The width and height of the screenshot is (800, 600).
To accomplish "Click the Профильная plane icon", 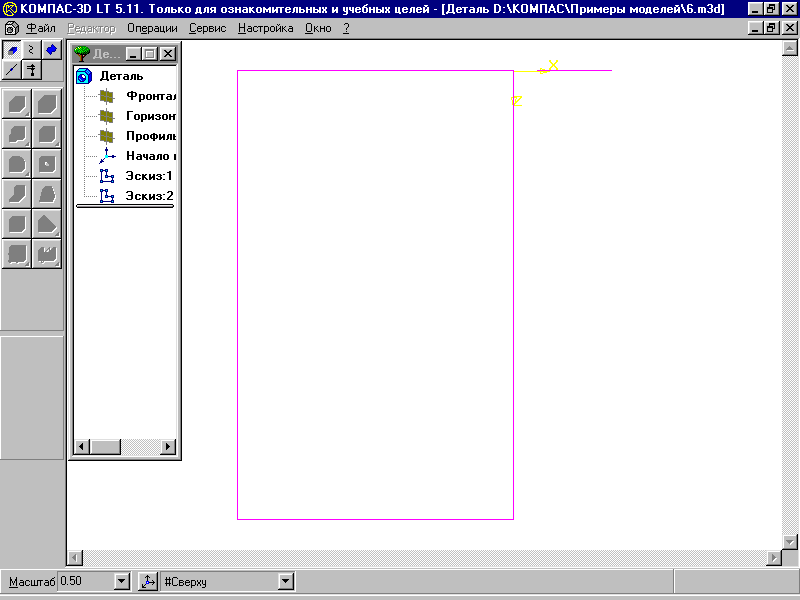I will [x=107, y=136].
